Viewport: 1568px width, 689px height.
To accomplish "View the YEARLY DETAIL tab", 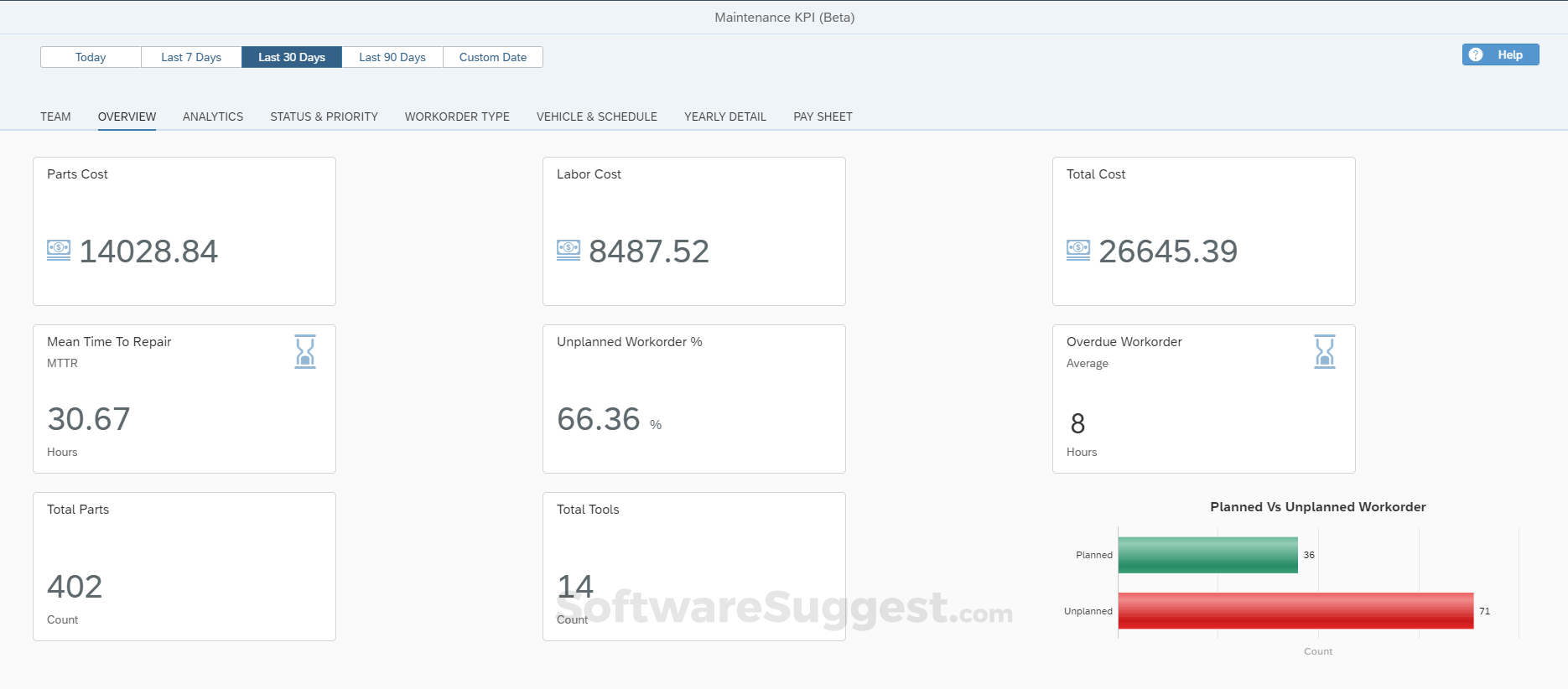I will (x=725, y=117).
